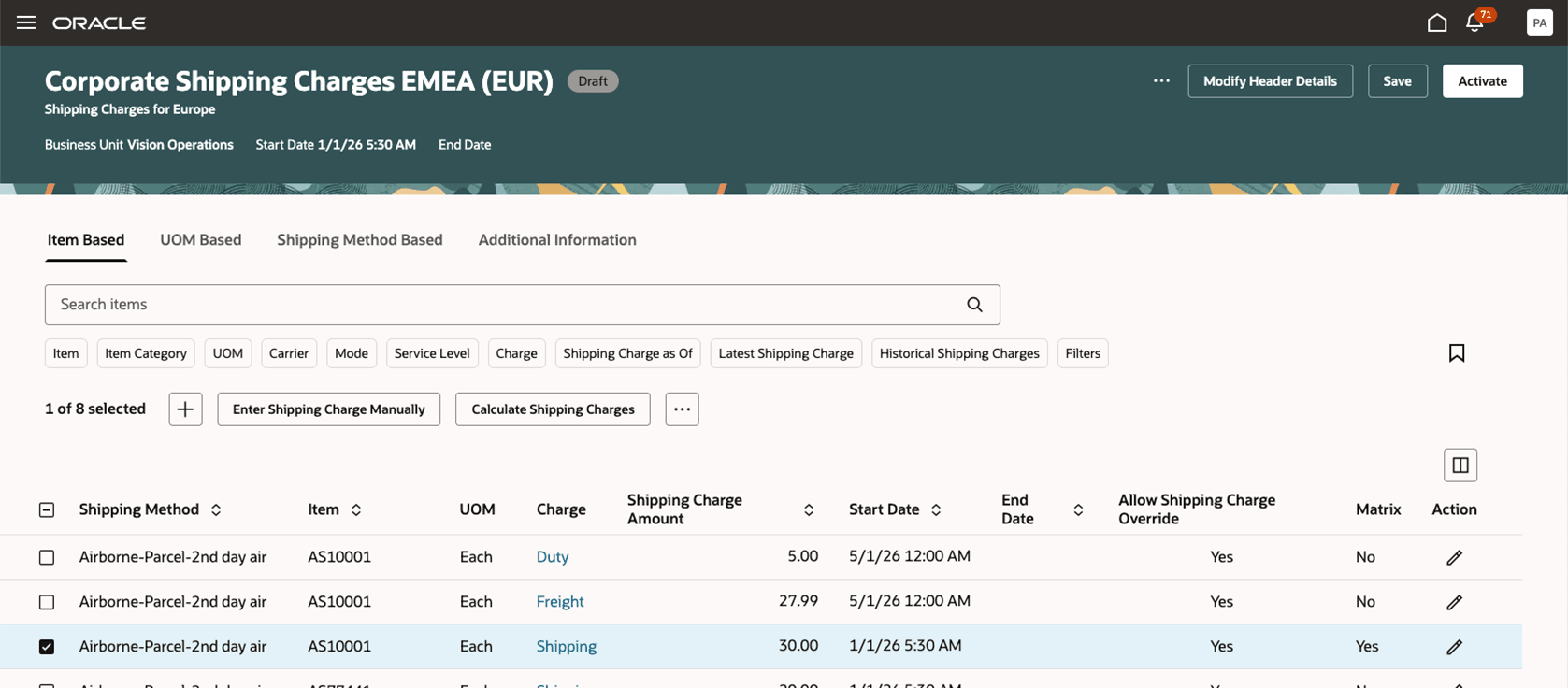Open the Filters chip
Screen dimensions: 1568x688
[x=1083, y=353]
